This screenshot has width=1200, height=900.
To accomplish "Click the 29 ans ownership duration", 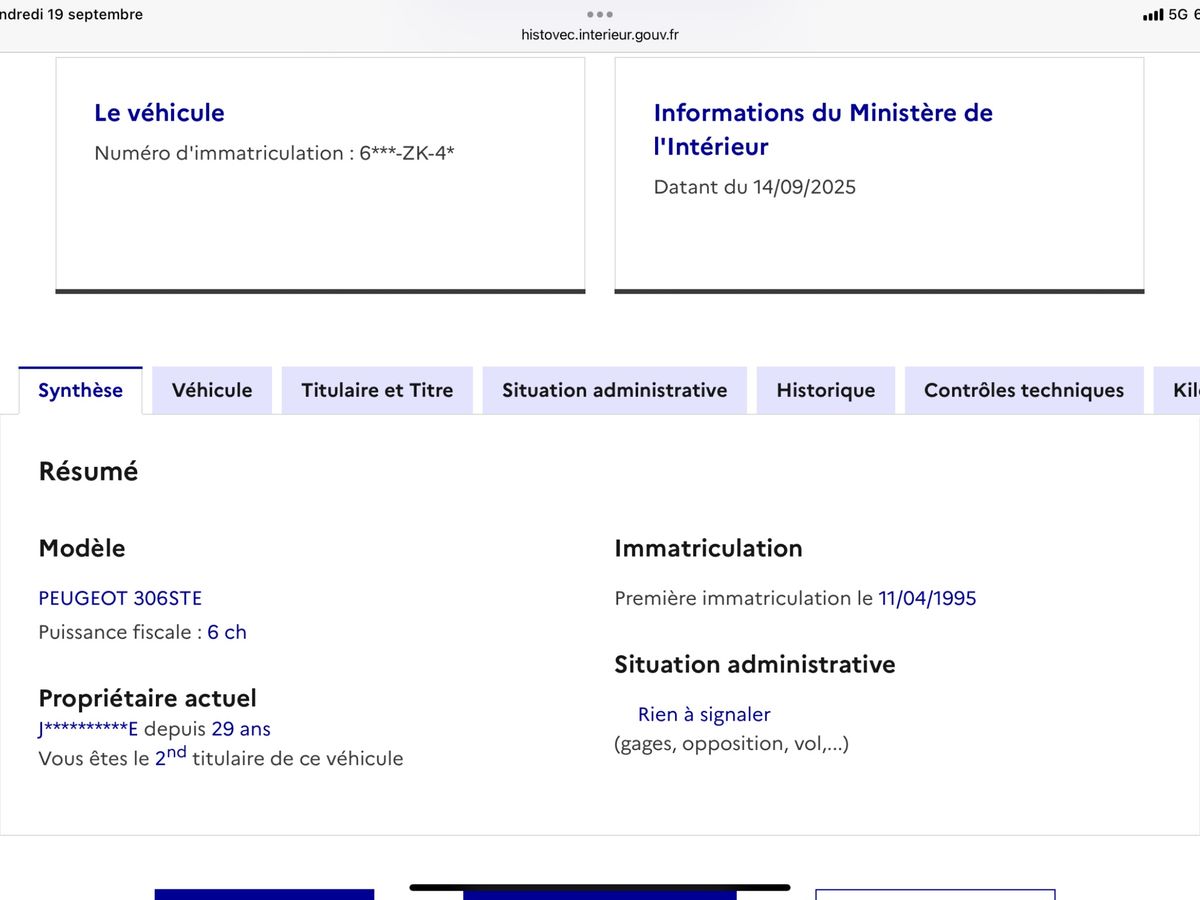I will pos(241,729).
